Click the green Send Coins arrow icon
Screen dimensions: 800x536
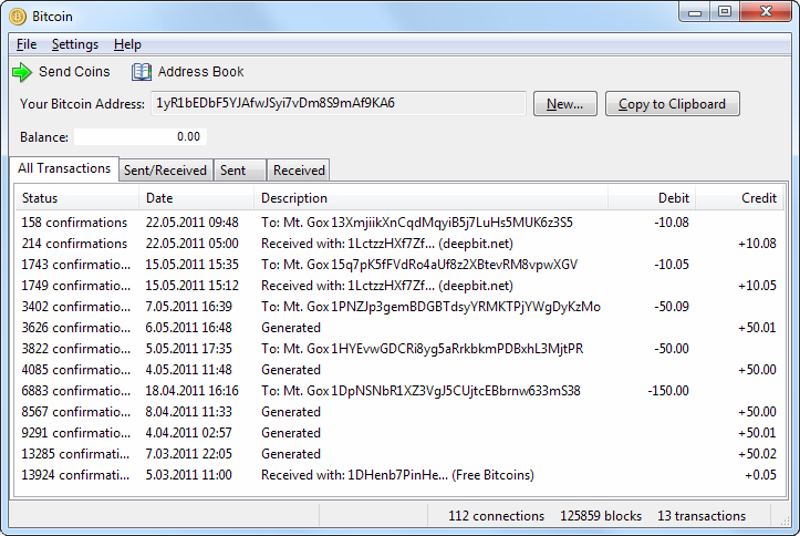point(22,72)
